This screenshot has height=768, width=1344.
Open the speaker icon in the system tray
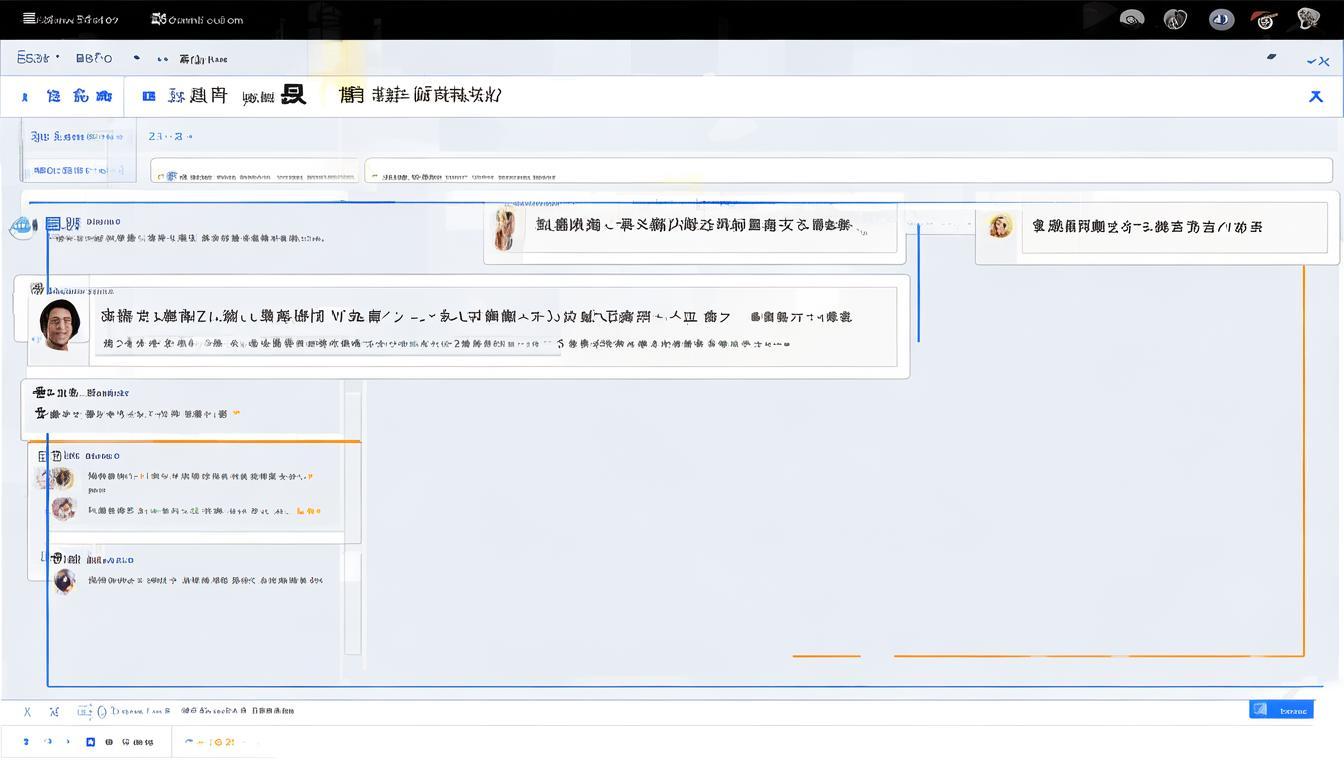click(x=1131, y=18)
